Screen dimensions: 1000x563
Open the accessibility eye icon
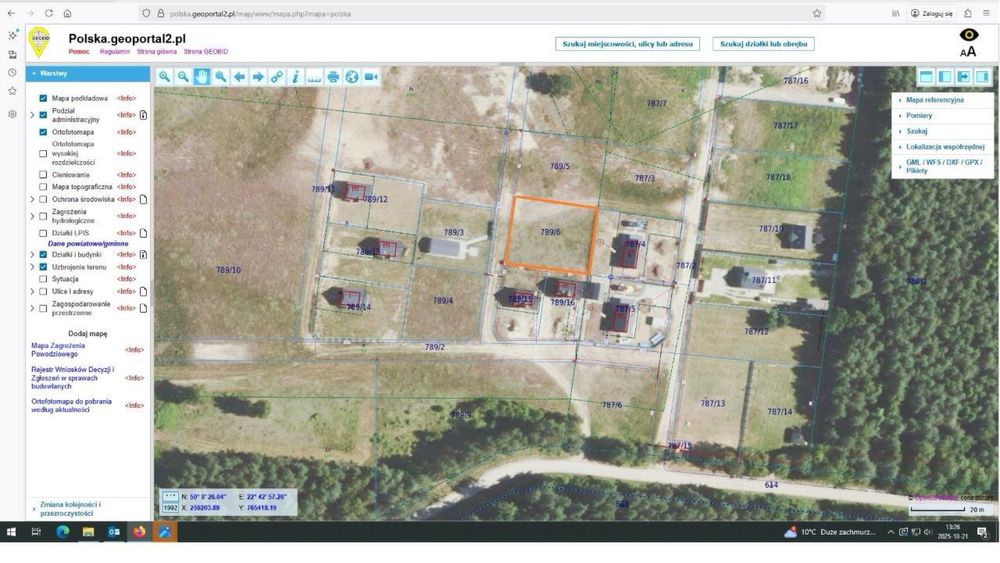[969, 35]
